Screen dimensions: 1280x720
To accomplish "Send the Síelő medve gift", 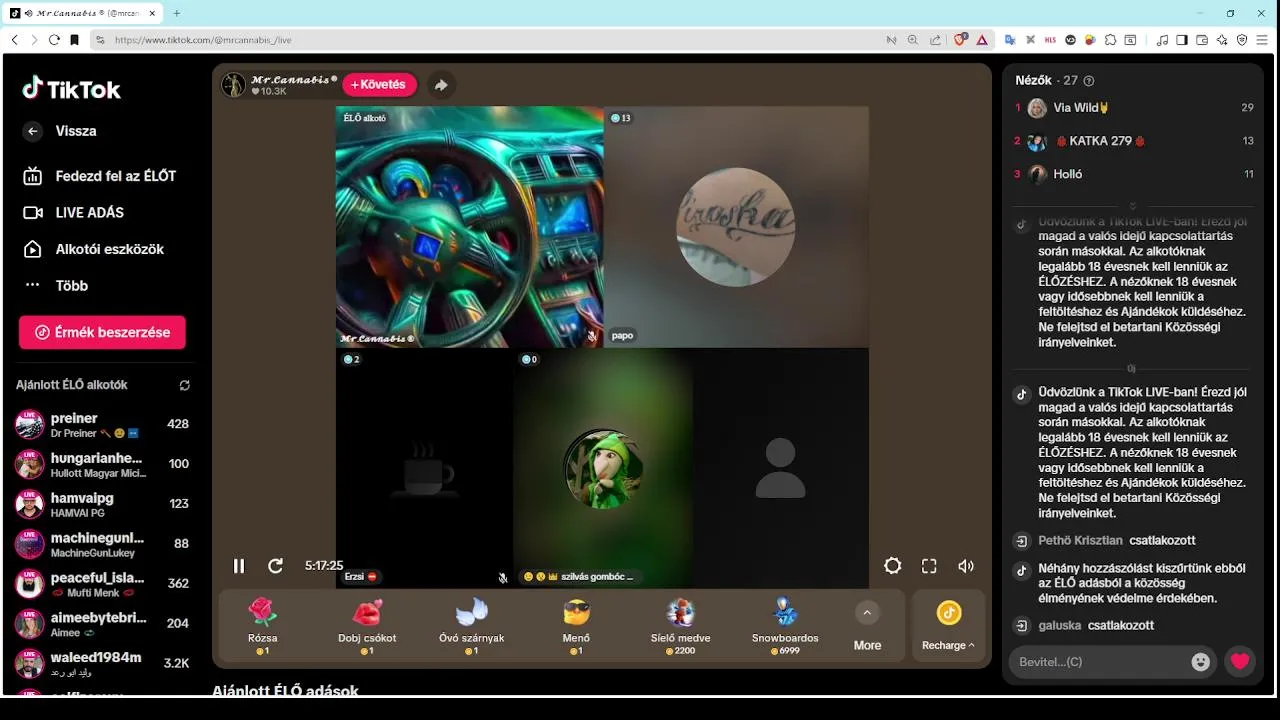I will click(680, 626).
